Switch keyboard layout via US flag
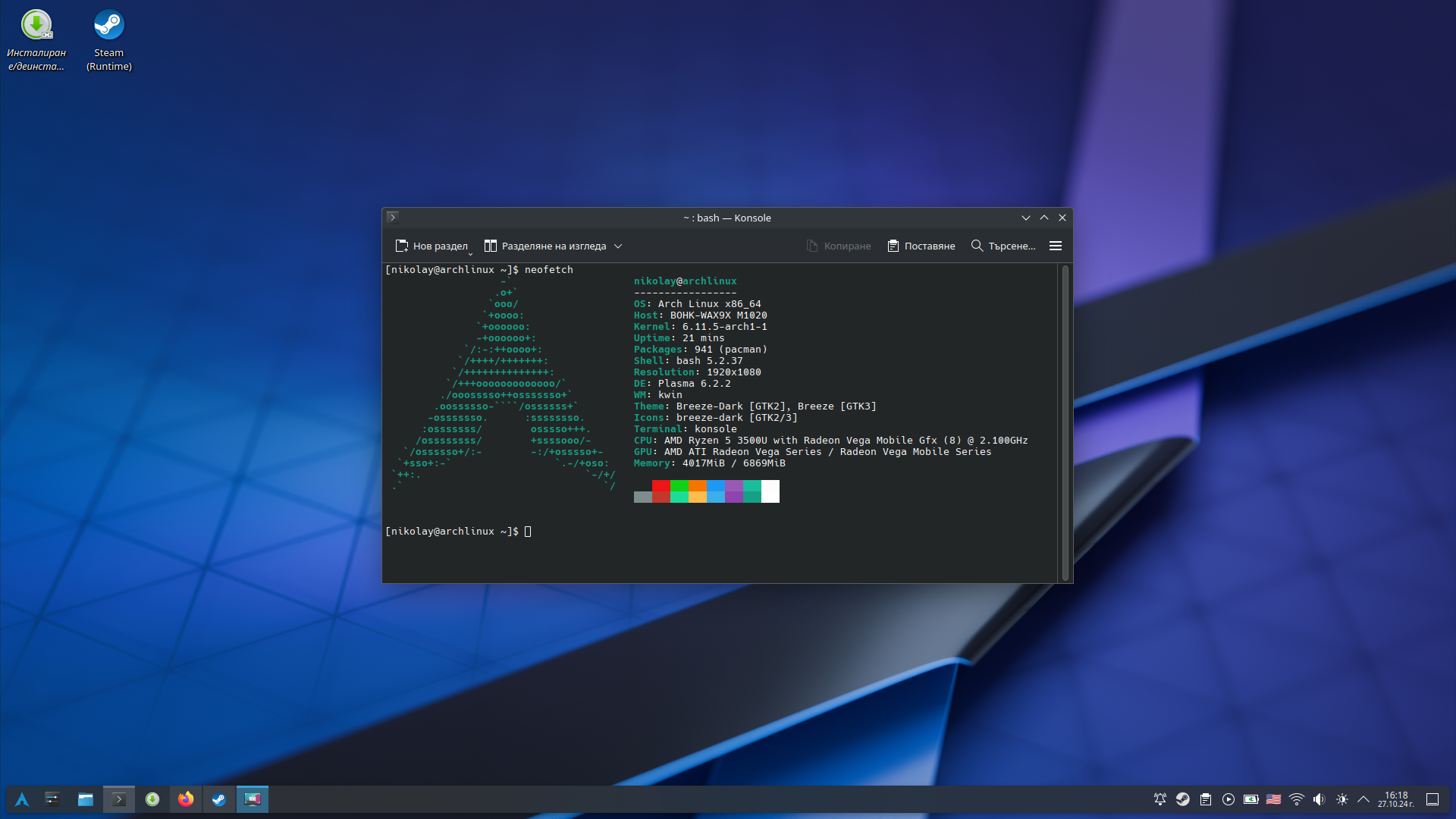Viewport: 1456px width, 819px height. click(1274, 799)
